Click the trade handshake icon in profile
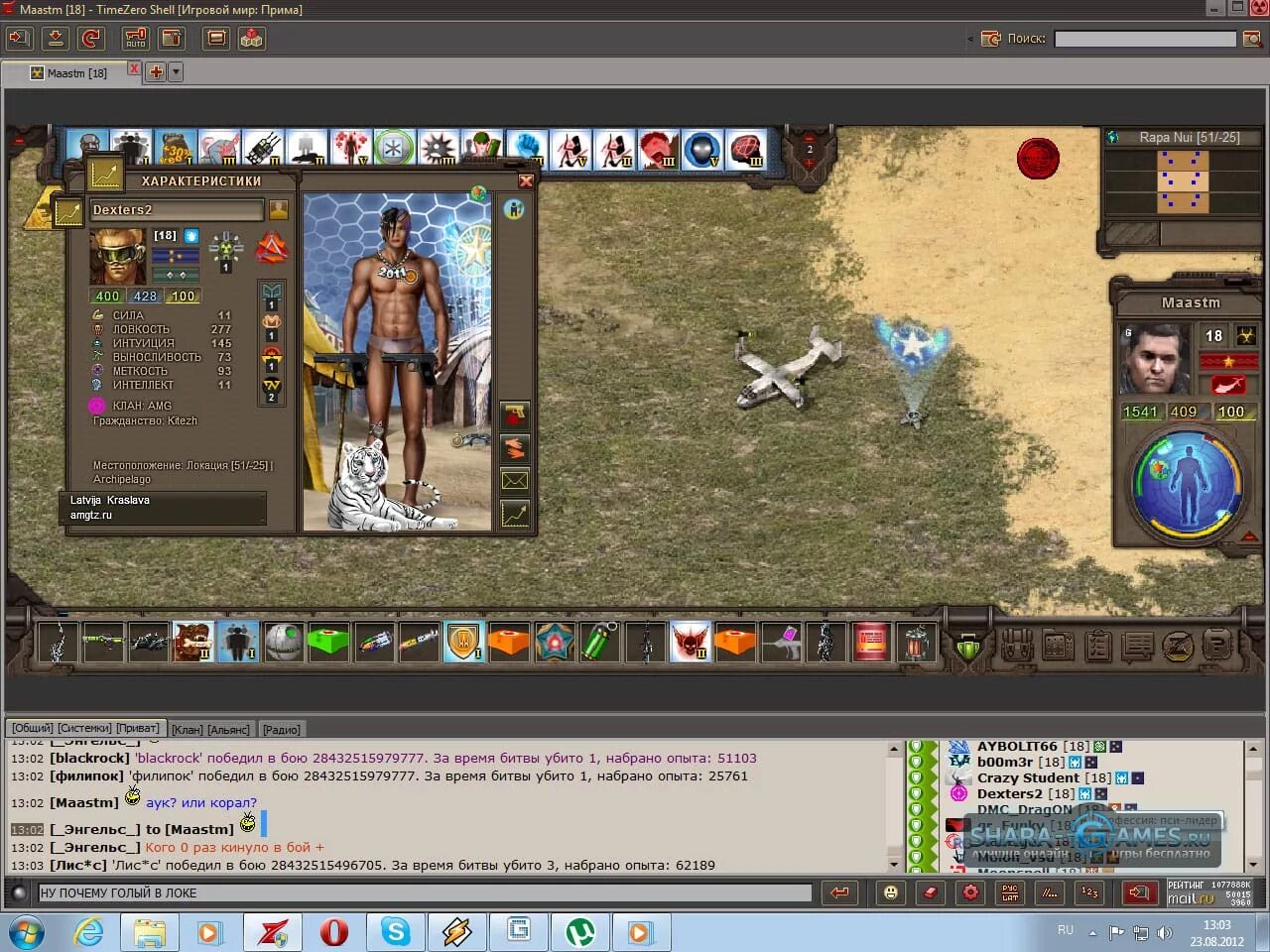This screenshot has width=1270, height=952. click(x=515, y=447)
